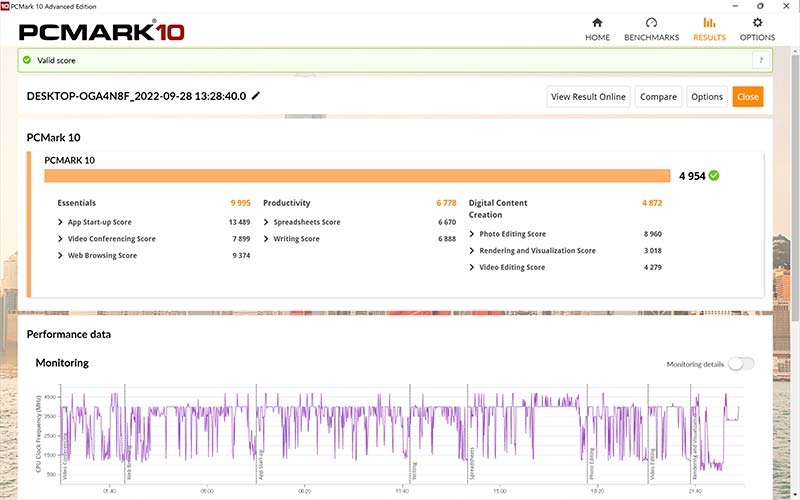800x500 pixels.
Task: Open Options gear icon
Action: point(757,23)
